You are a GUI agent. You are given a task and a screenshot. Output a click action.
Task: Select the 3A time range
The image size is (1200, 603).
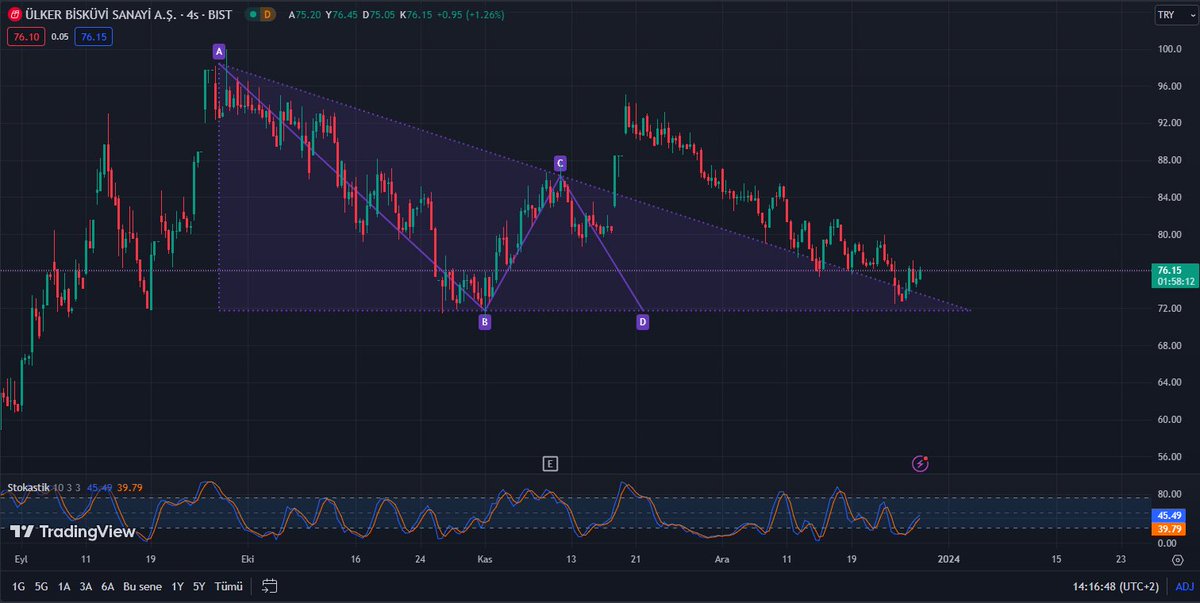(x=86, y=586)
